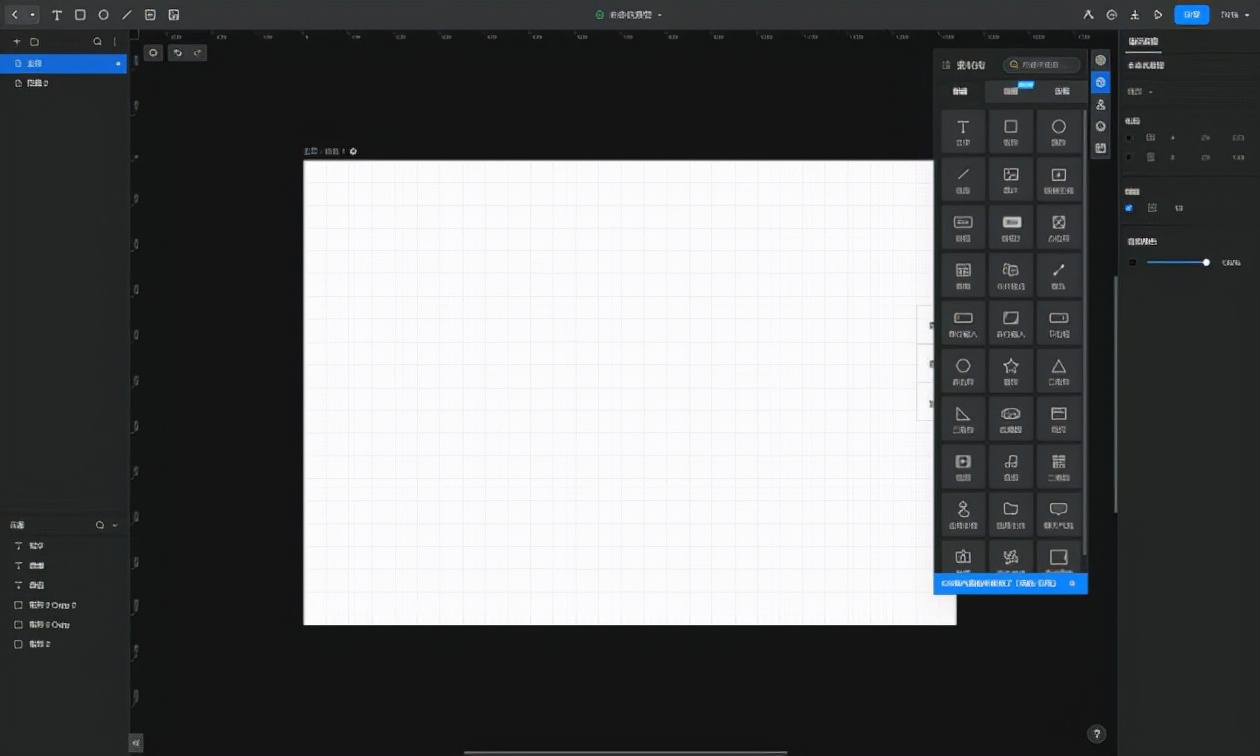This screenshot has width=1260, height=756.
Task: Add the music note audio component
Action: 1011,465
